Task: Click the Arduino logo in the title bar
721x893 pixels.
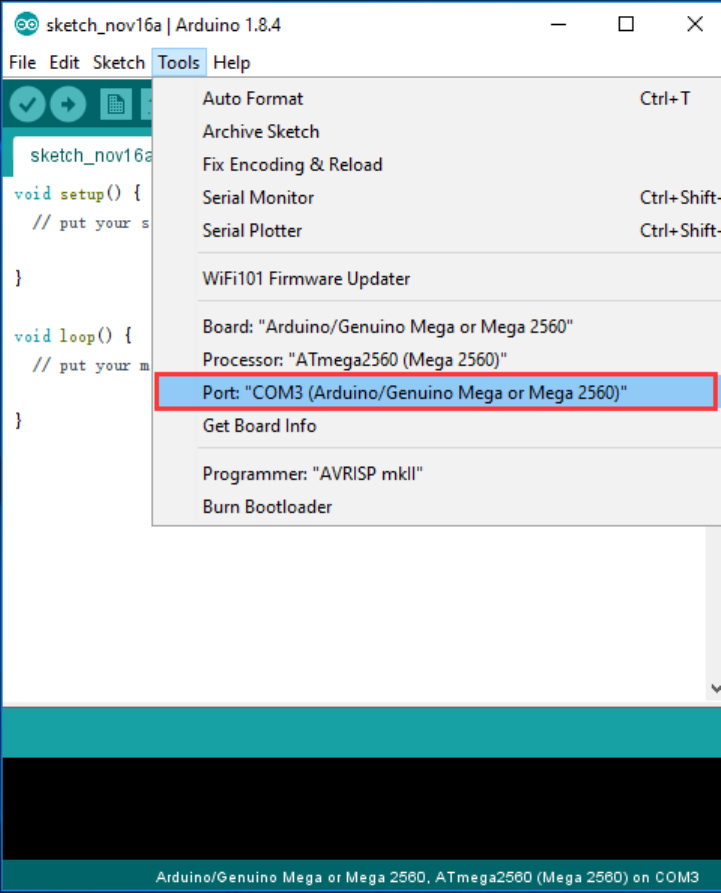Action: click(x=26, y=24)
